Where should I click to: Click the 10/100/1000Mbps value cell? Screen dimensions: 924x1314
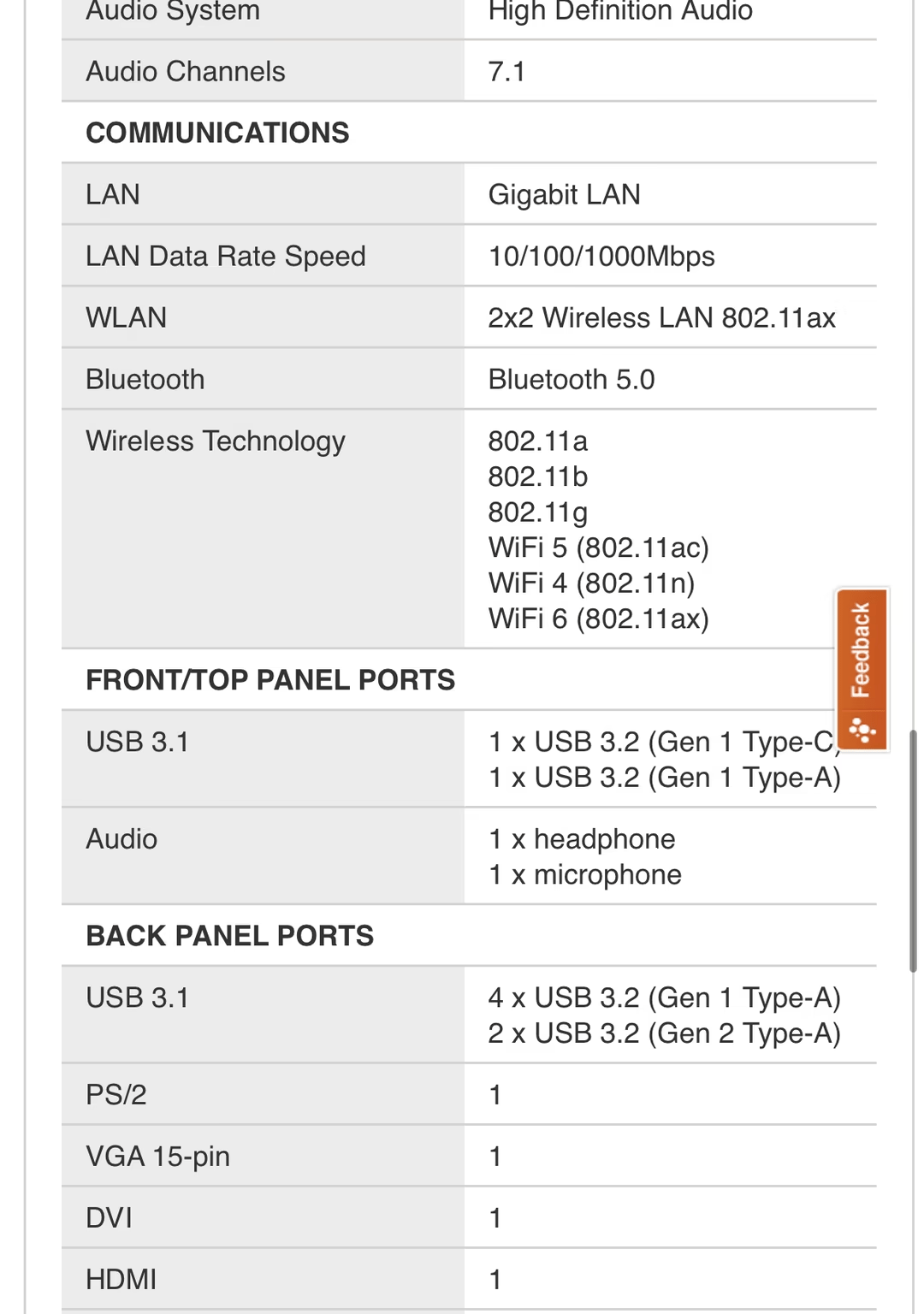670,256
